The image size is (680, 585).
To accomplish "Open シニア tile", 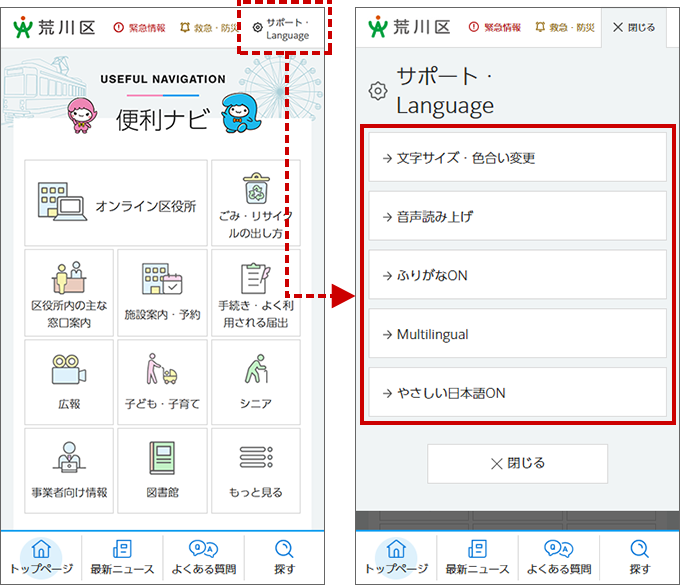I will [x=256, y=382].
